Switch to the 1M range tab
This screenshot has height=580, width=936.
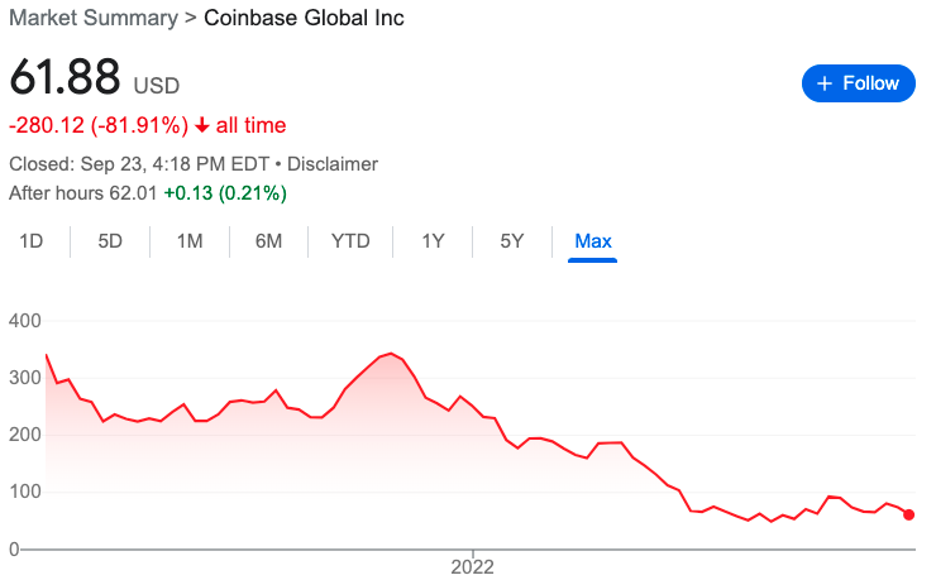pos(189,241)
